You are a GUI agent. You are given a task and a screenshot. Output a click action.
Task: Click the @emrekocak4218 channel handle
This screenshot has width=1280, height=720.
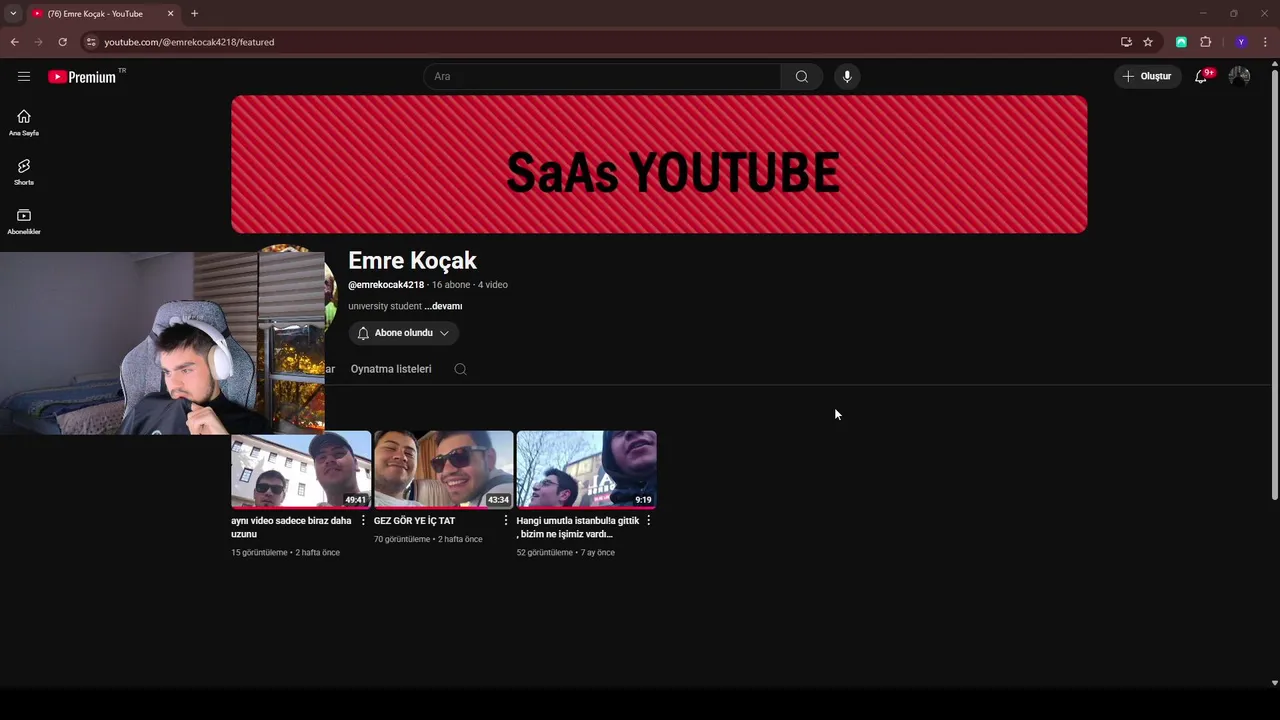[386, 285]
